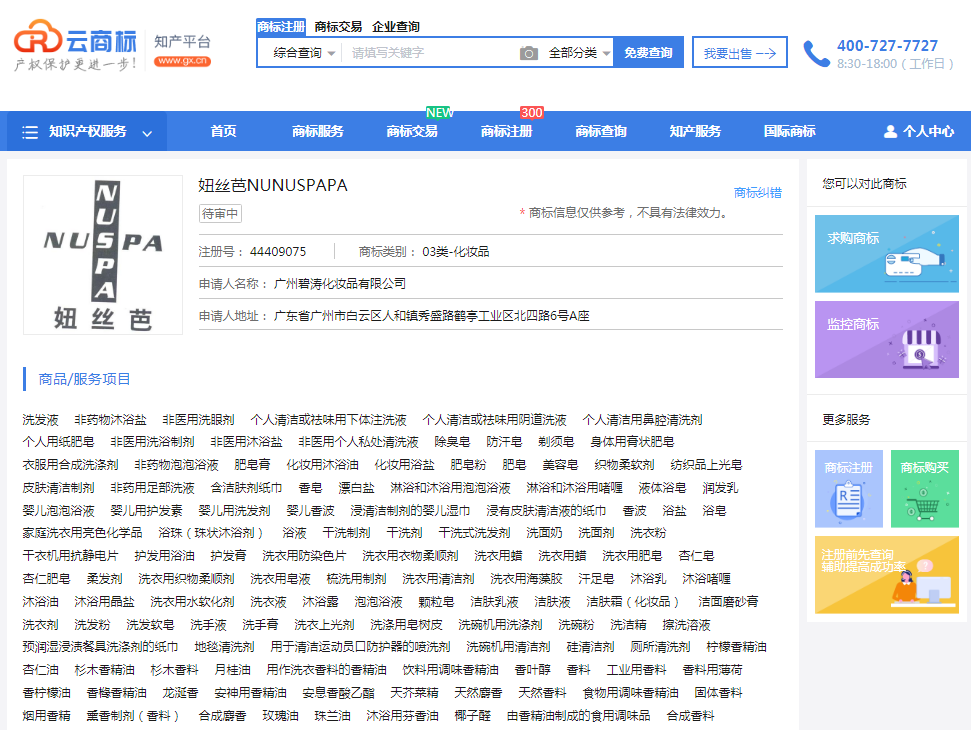Click trademark class 03类-化妆品

pos(455,252)
